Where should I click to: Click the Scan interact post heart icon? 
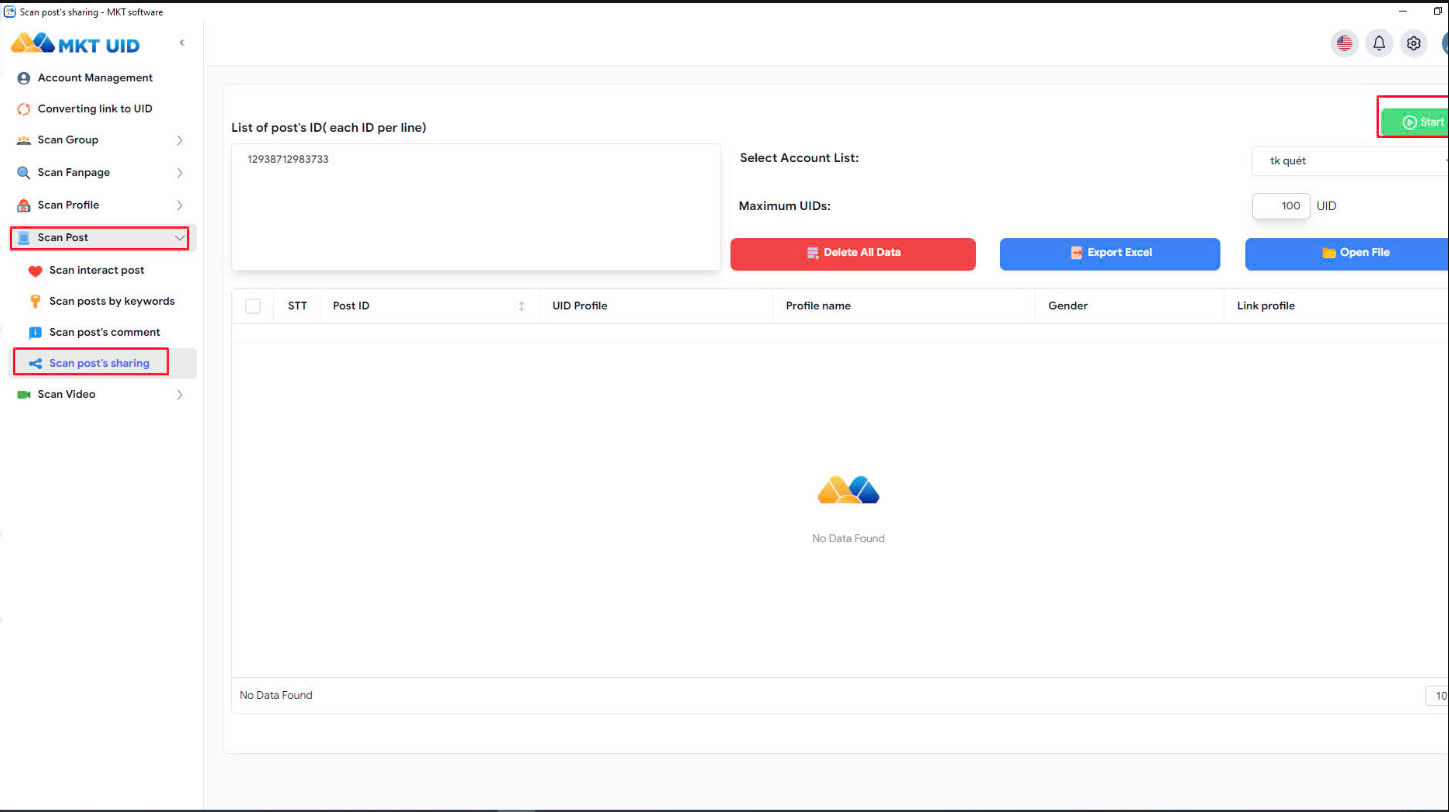[x=35, y=271]
